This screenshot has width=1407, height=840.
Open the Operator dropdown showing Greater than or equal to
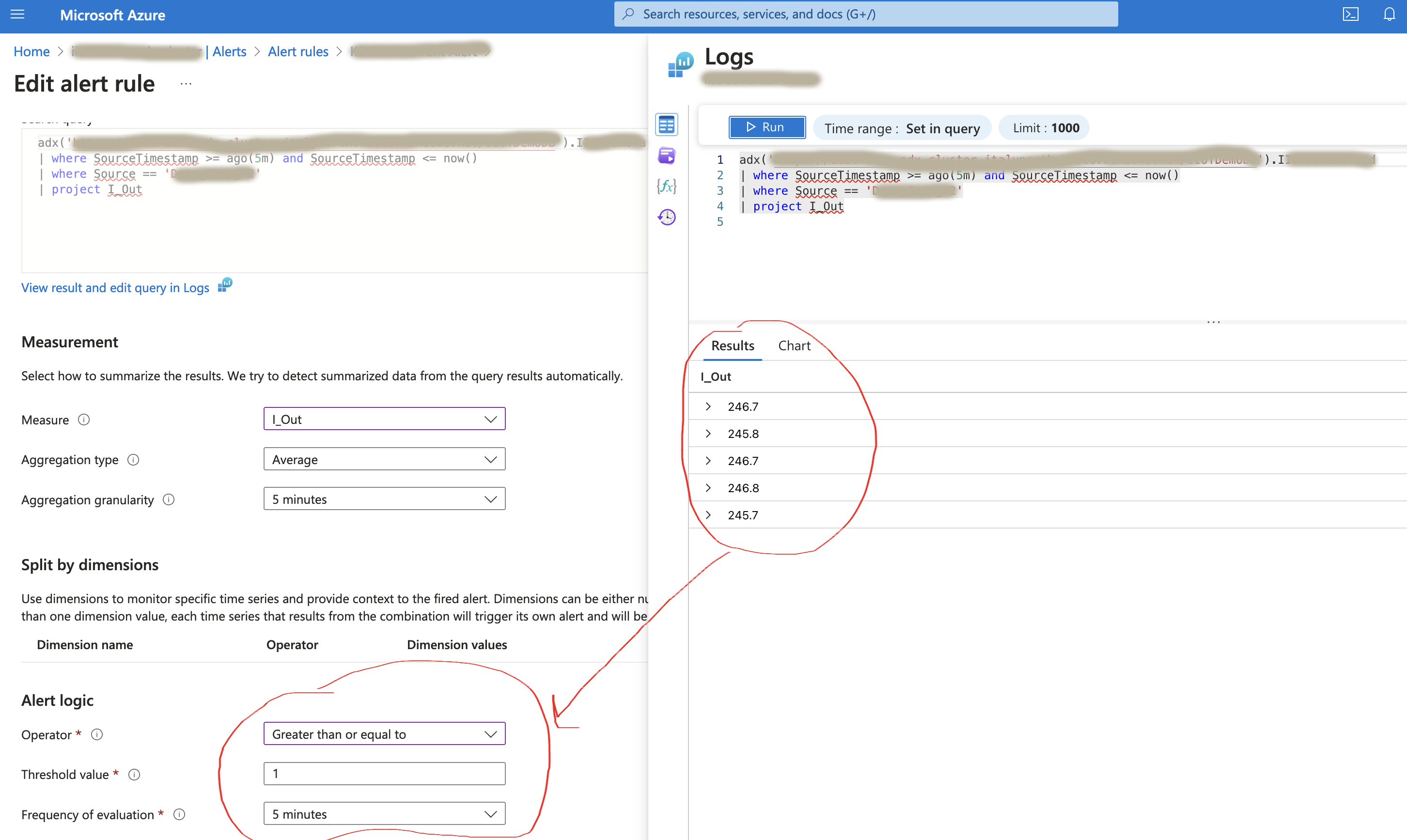384,733
